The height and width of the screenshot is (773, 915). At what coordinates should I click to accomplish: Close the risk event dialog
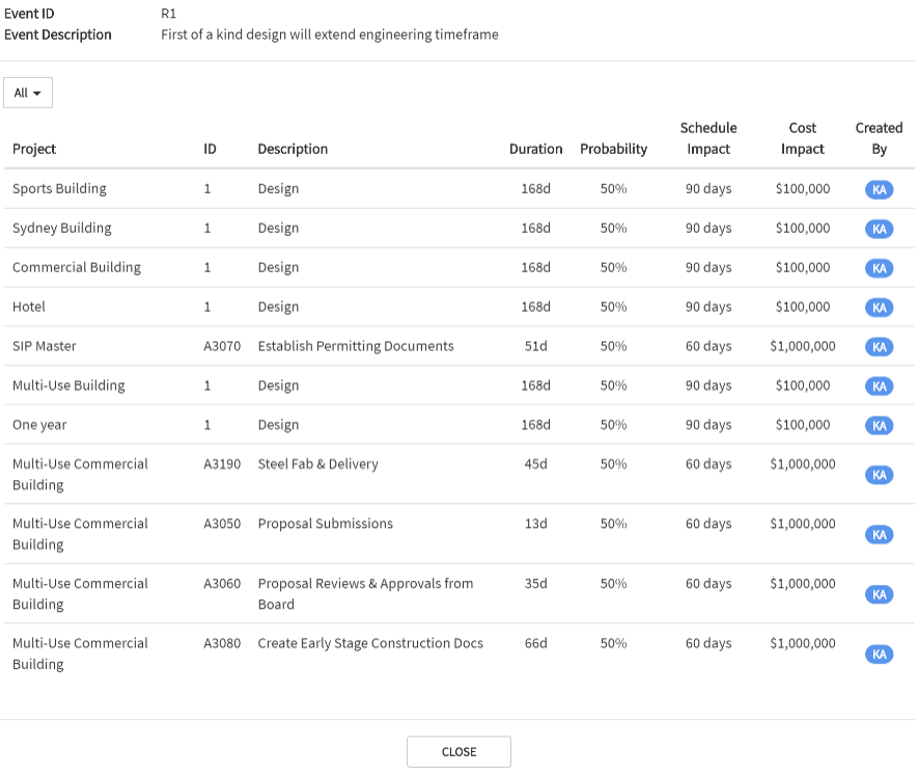point(459,752)
